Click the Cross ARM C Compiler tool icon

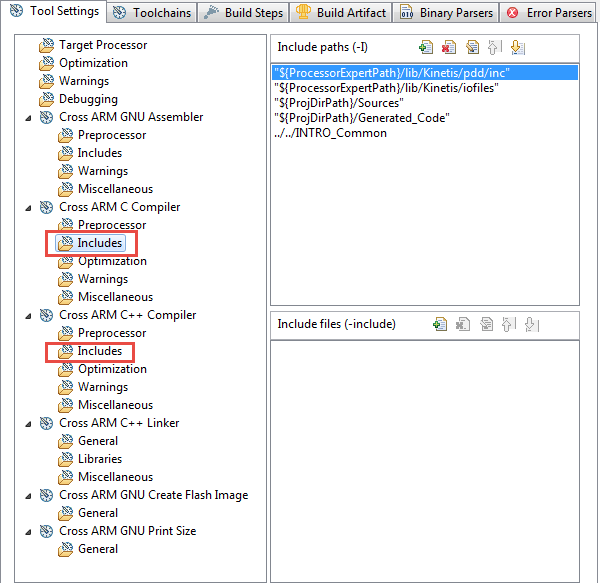click(46, 207)
